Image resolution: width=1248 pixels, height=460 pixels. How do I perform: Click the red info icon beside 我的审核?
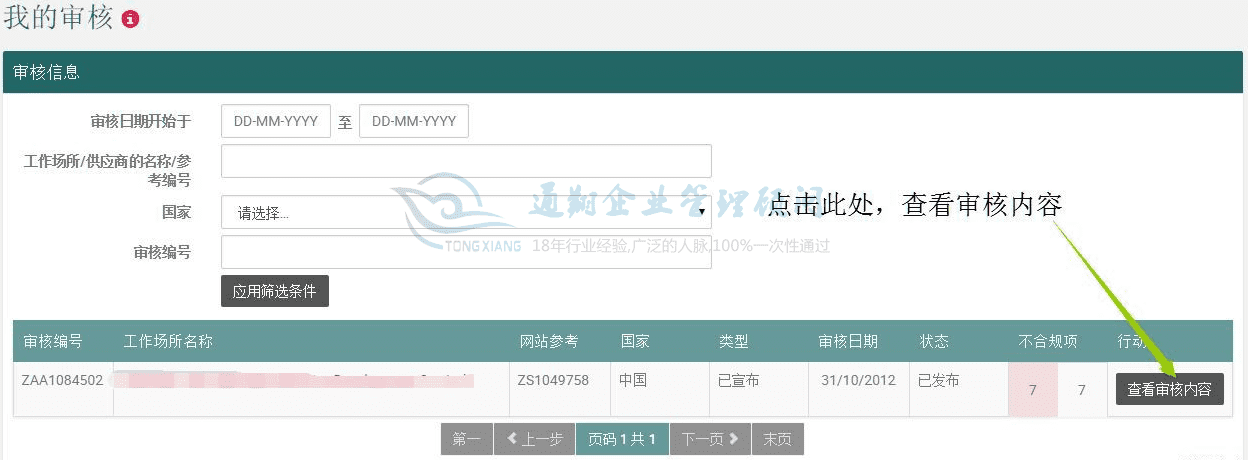130,19
